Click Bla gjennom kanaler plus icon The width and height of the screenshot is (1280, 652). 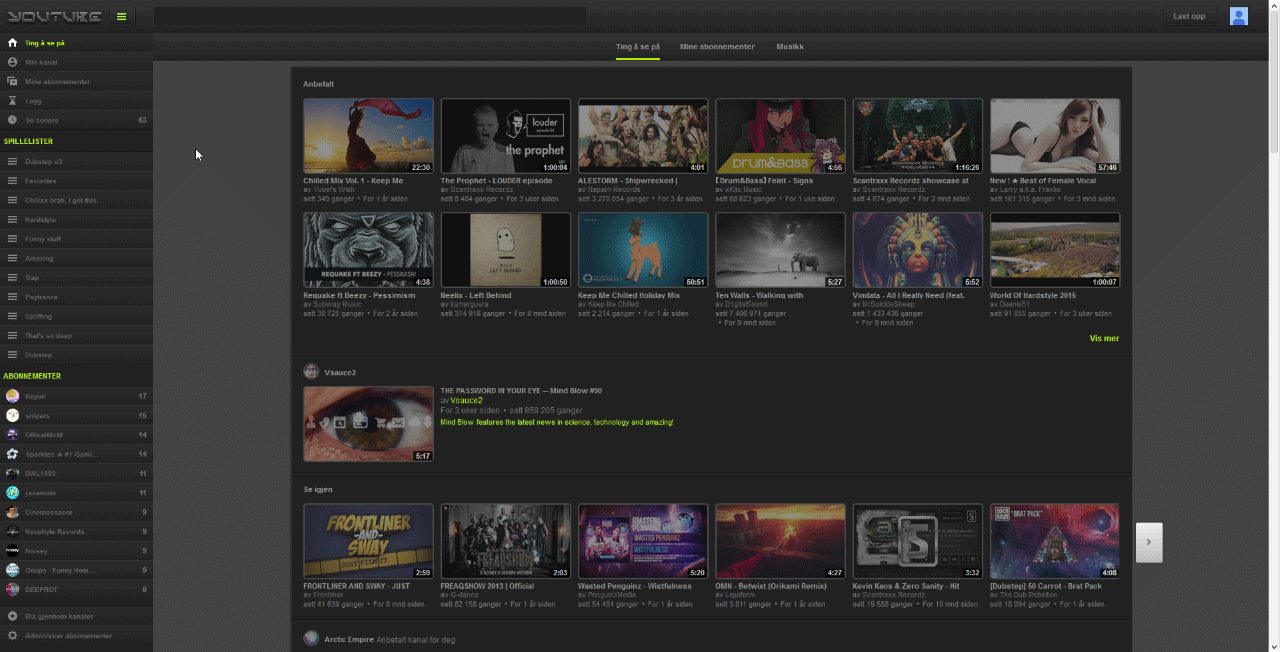12,616
